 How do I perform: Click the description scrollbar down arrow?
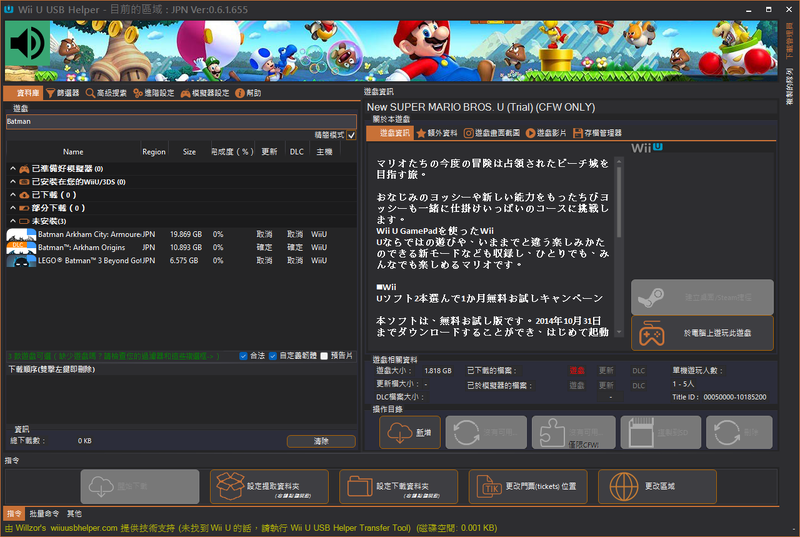pyautogui.click(x=619, y=333)
